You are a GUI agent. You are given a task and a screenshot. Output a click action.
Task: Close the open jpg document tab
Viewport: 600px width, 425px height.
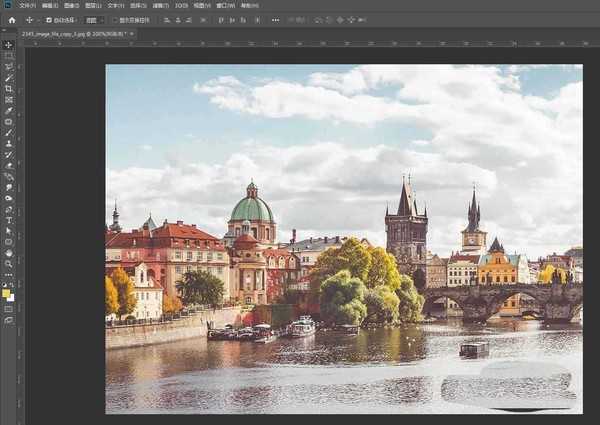click(132, 33)
